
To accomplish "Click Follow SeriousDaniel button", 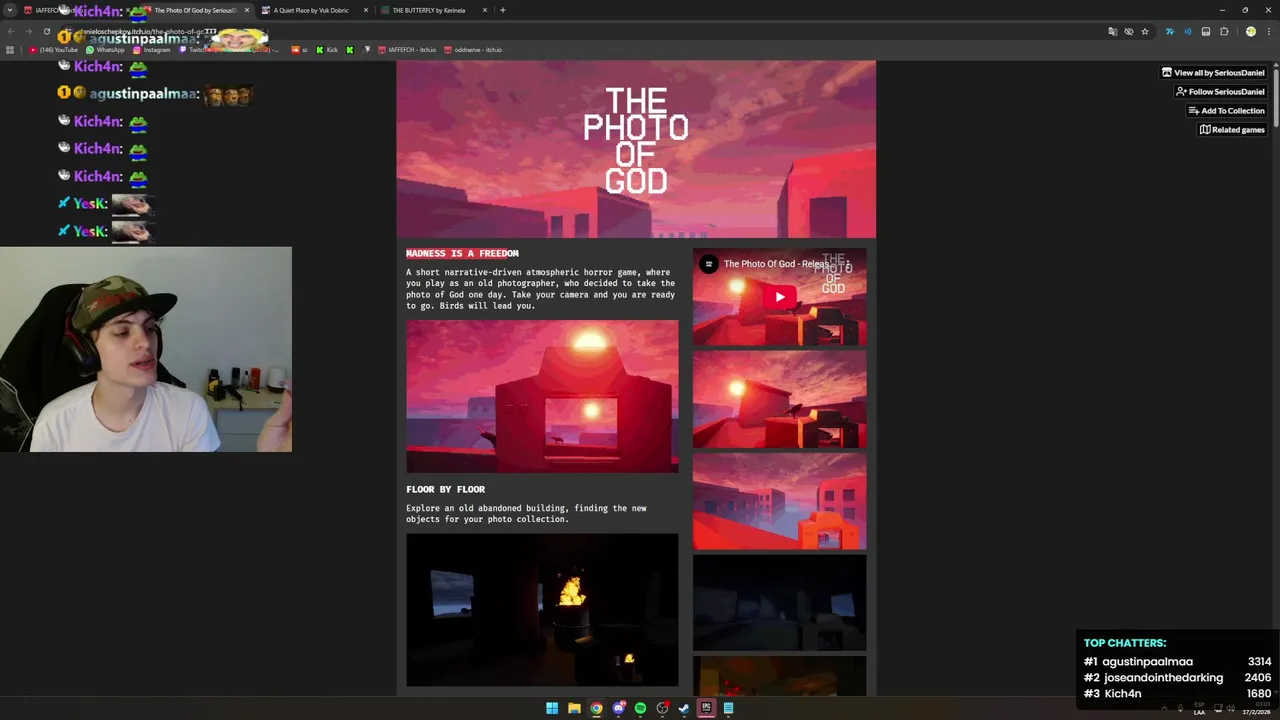I will (1220, 92).
